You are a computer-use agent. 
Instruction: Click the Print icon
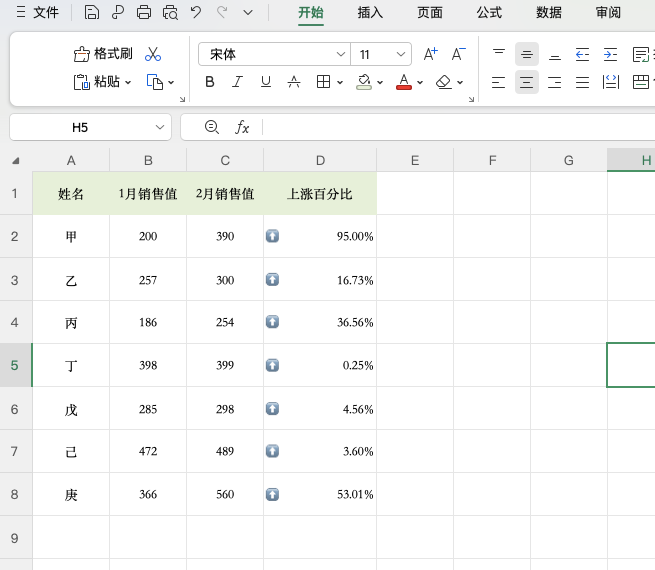click(144, 13)
